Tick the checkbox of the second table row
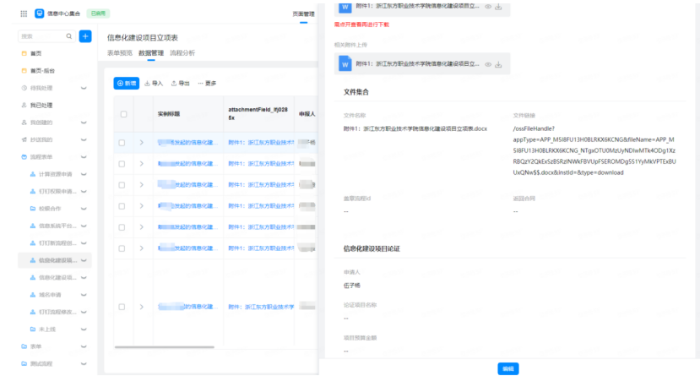This screenshot has width=700, height=376. [x=122, y=164]
